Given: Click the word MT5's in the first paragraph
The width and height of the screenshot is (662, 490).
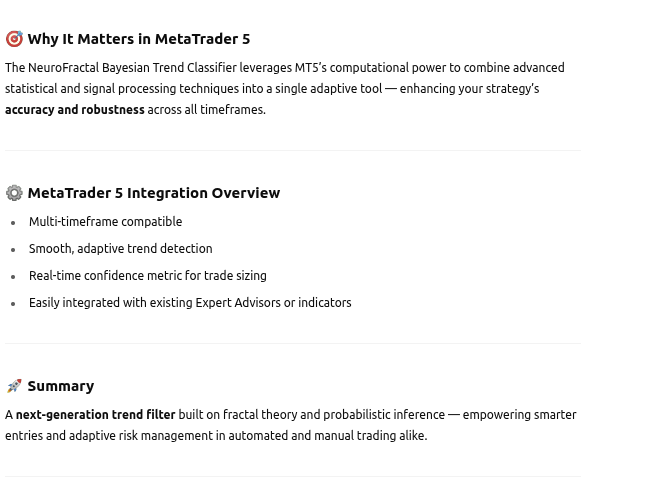Looking at the screenshot, I should 310,68.
